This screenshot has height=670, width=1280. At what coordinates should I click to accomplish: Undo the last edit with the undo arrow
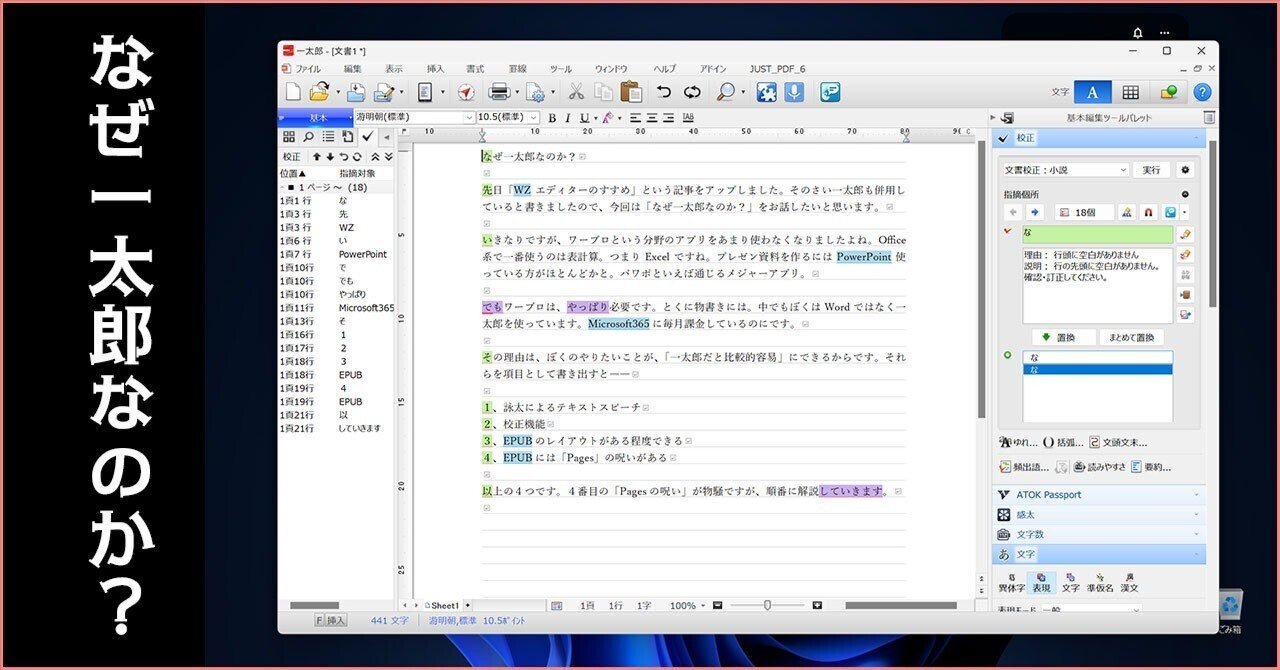[x=662, y=91]
